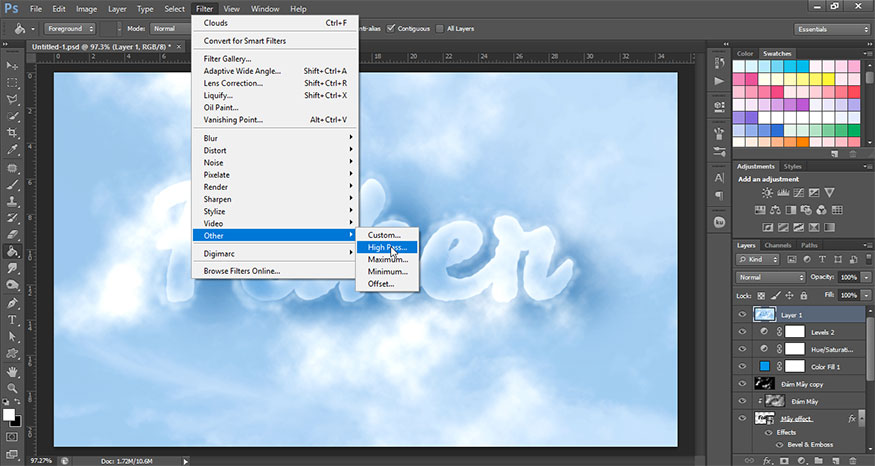The width and height of the screenshot is (875, 466).
Task: Open the Image menu
Action: point(86,9)
